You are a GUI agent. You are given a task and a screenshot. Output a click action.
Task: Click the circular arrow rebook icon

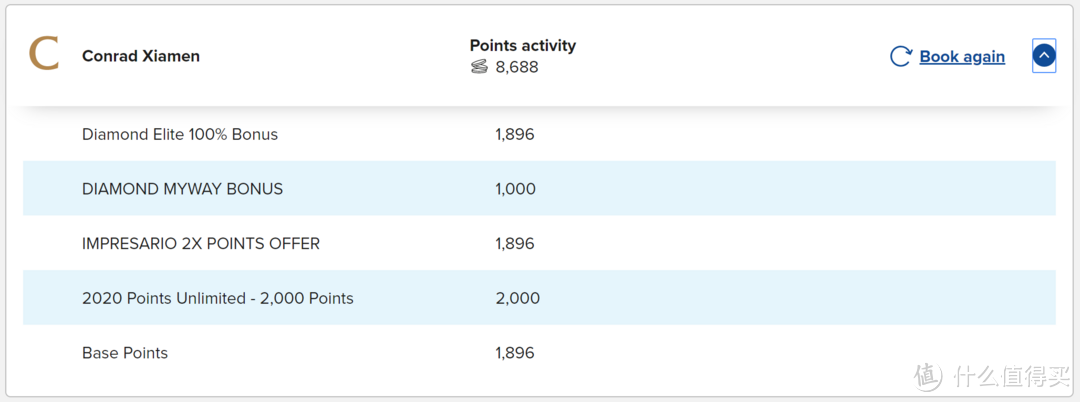point(900,56)
